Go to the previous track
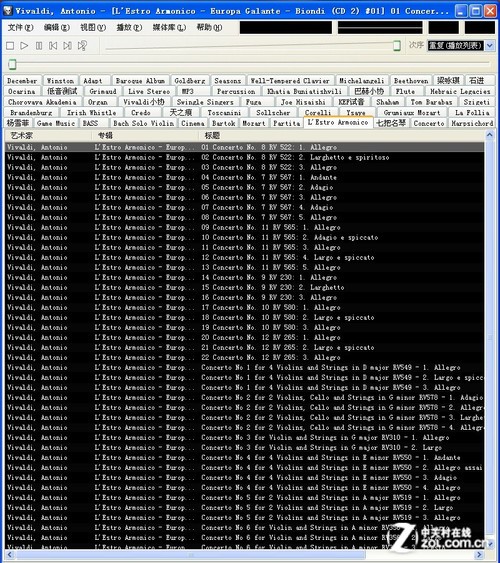Screen dimensions: 500x563 (53, 46)
